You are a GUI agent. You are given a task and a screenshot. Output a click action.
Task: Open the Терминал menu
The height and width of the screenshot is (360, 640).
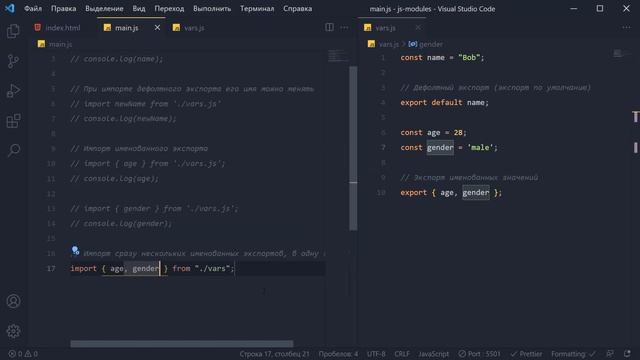click(x=257, y=8)
